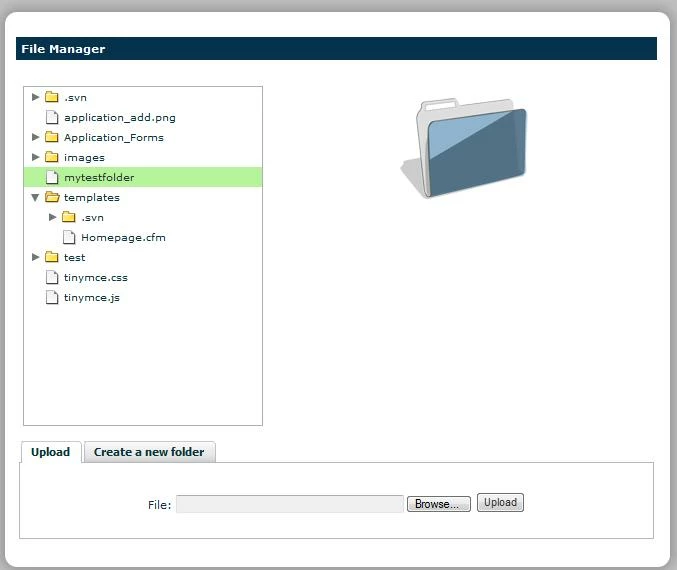Click the Upload submit button
Viewport: 677px width, 570px height.
(500, 503)
